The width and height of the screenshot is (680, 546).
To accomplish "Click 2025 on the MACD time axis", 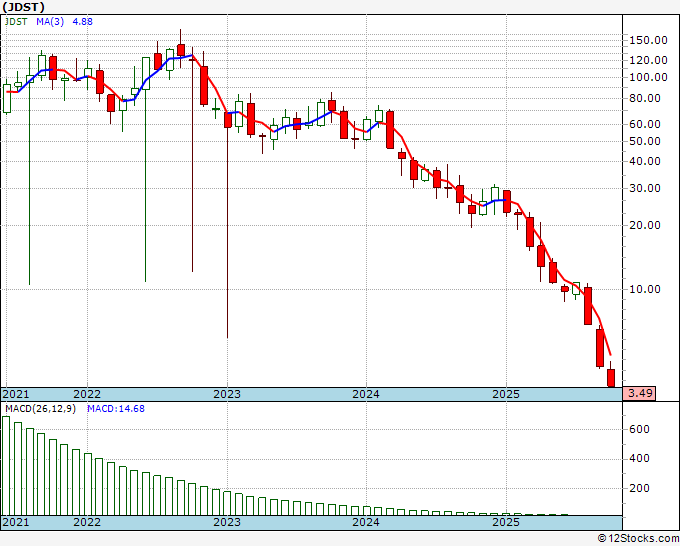I will click(506, 522).
